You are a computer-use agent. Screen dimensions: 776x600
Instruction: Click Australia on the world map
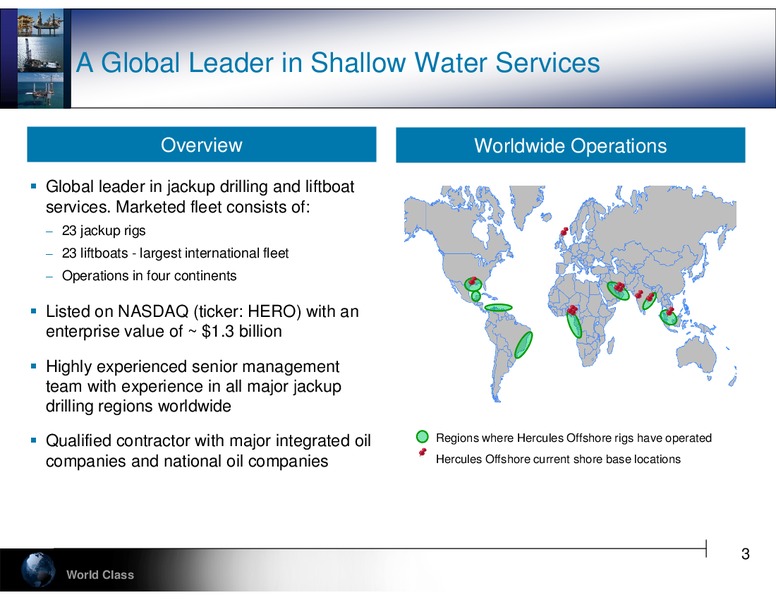click(x=697, y=354)
